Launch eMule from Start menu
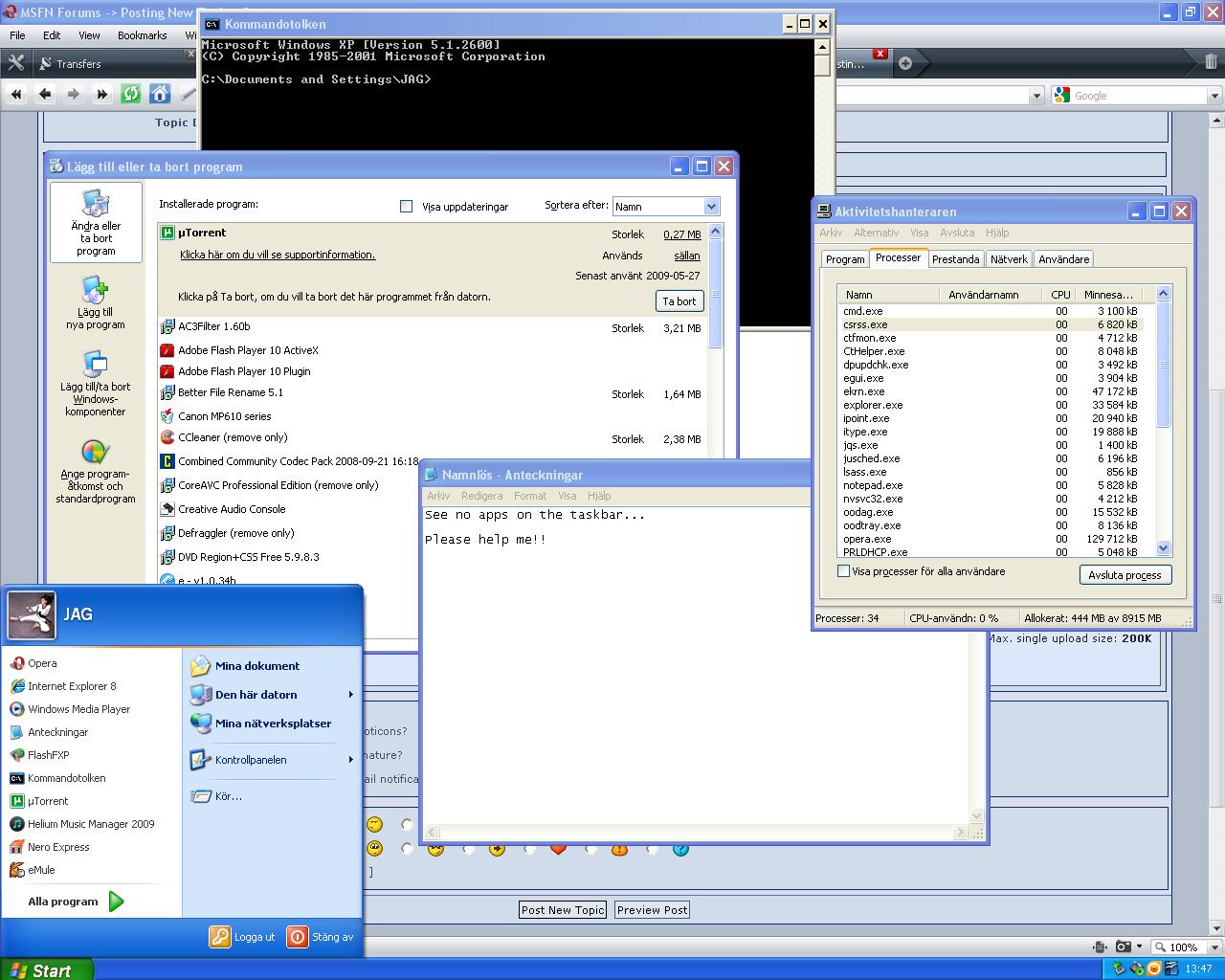 [33, 870]
